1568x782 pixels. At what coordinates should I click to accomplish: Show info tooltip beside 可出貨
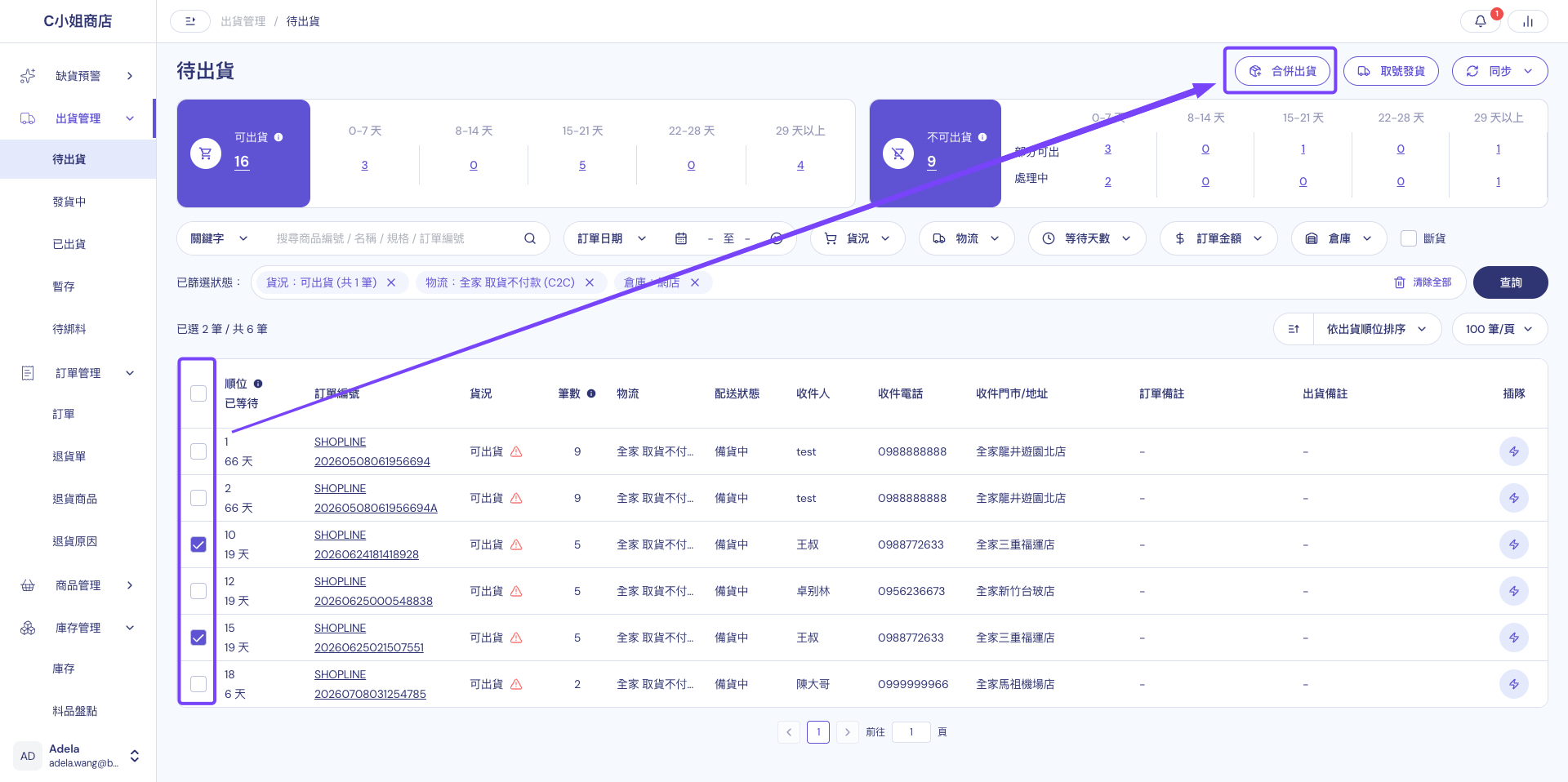click(x=278, y=137)
